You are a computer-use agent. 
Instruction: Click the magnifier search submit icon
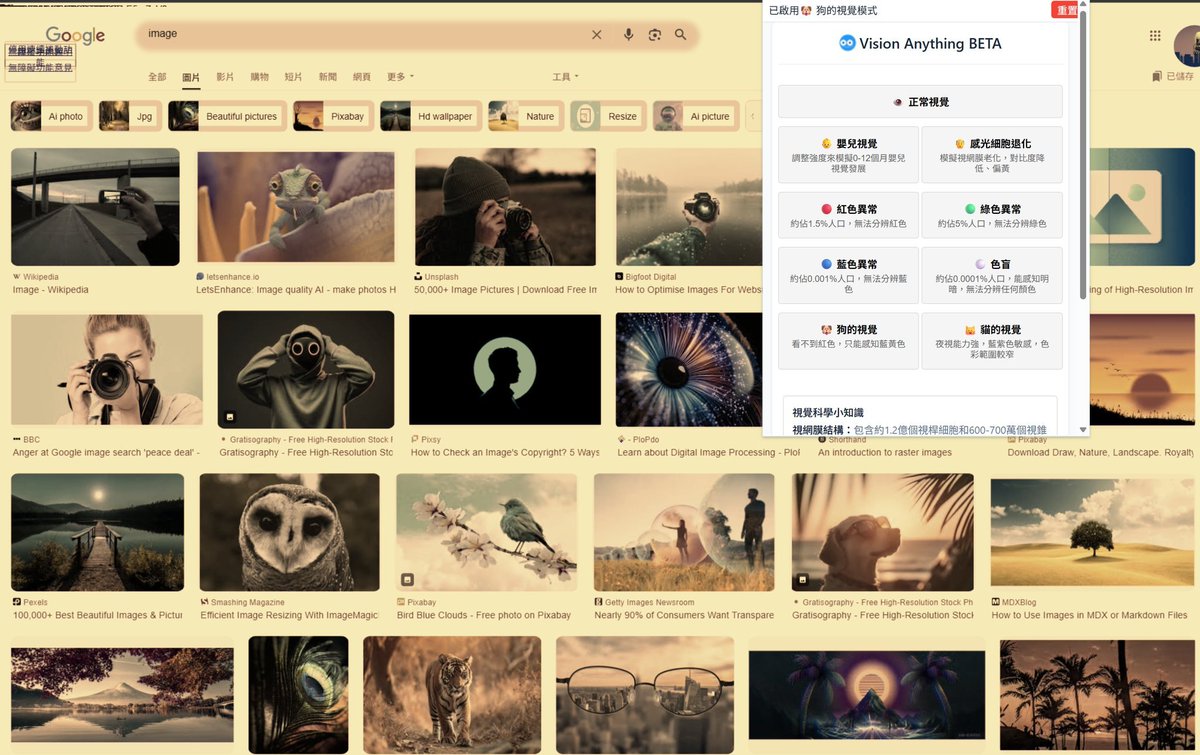(681, 35)
